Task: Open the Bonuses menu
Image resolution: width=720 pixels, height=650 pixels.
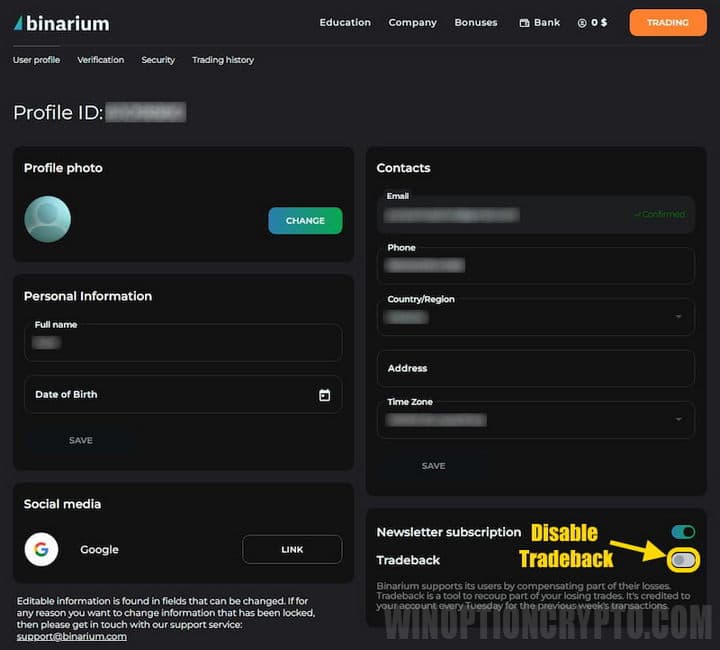Action: (475, 22)
